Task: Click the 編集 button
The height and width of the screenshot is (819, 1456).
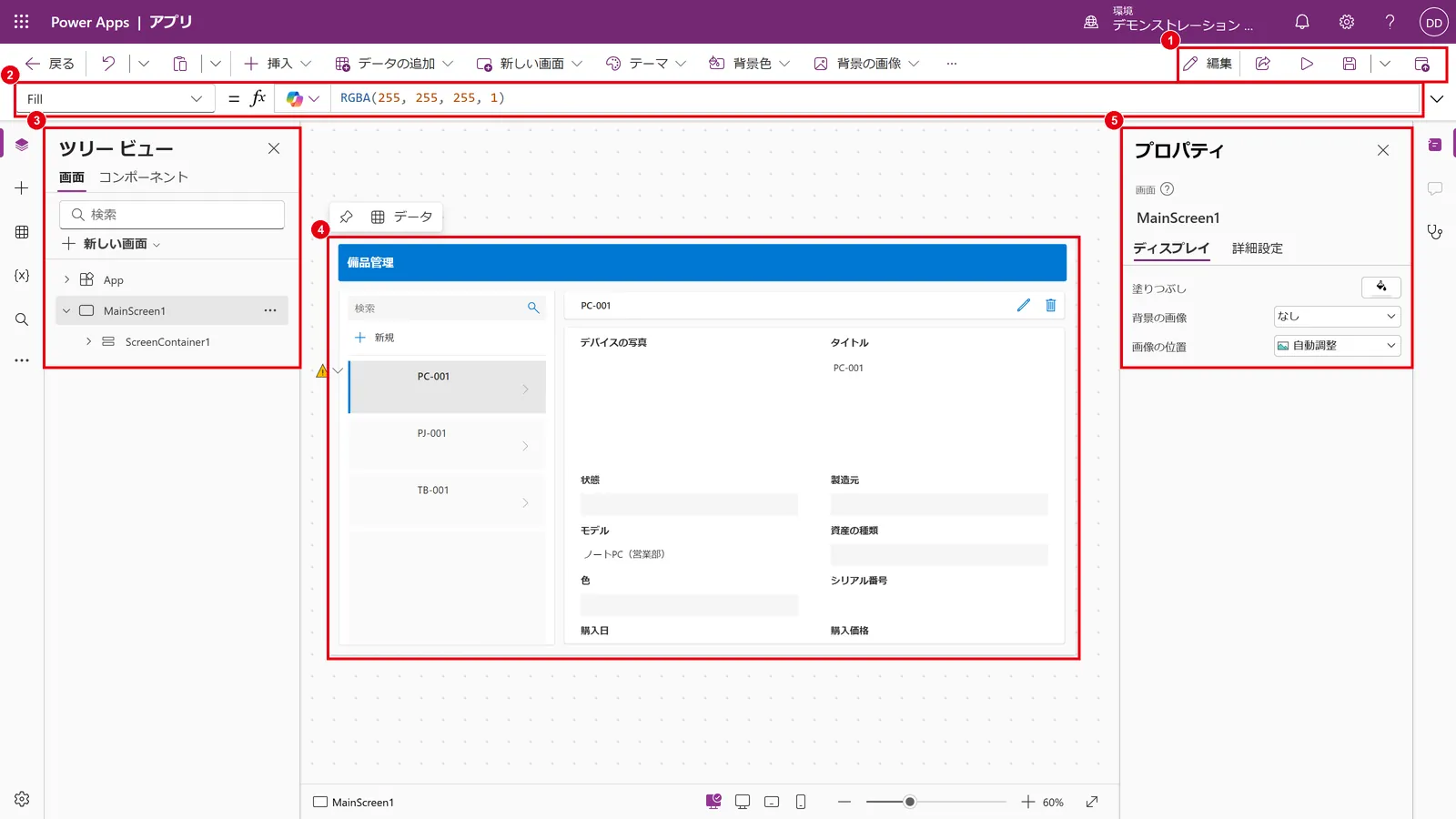Action: pyautogui.click(x=1208, y=64)
